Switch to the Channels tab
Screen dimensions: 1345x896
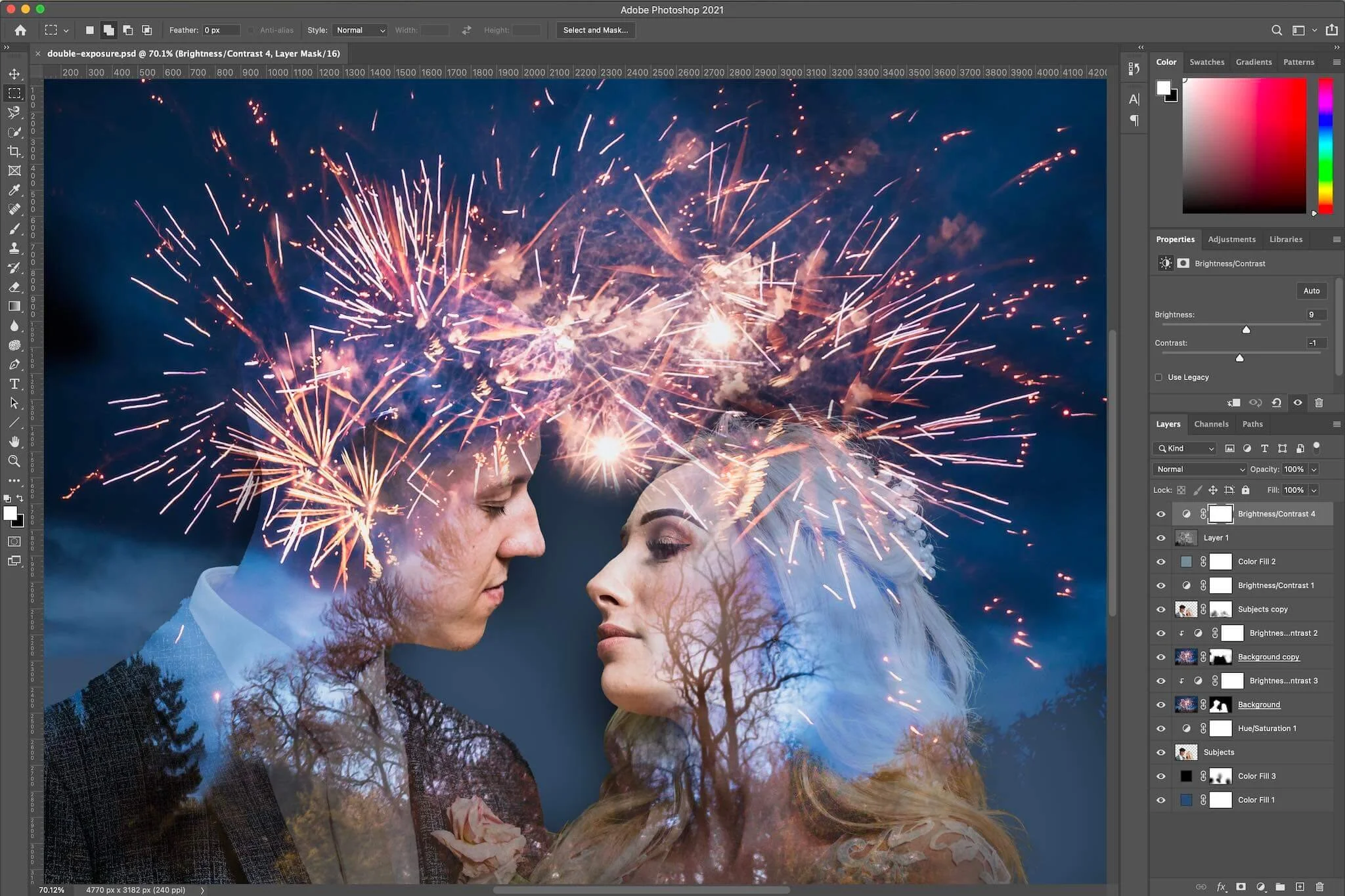1211,424
